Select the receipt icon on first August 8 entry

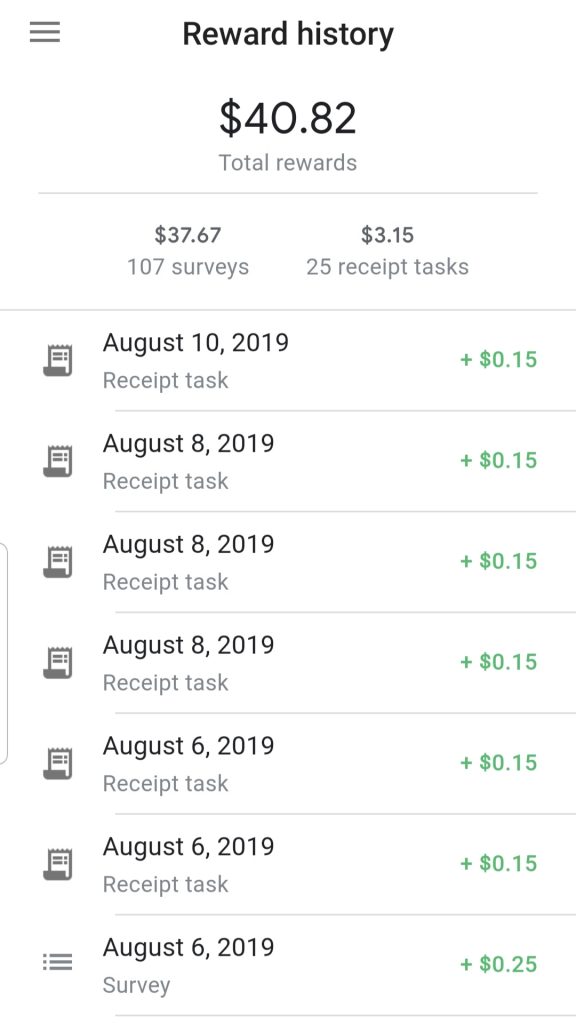(x=58, y=461)
